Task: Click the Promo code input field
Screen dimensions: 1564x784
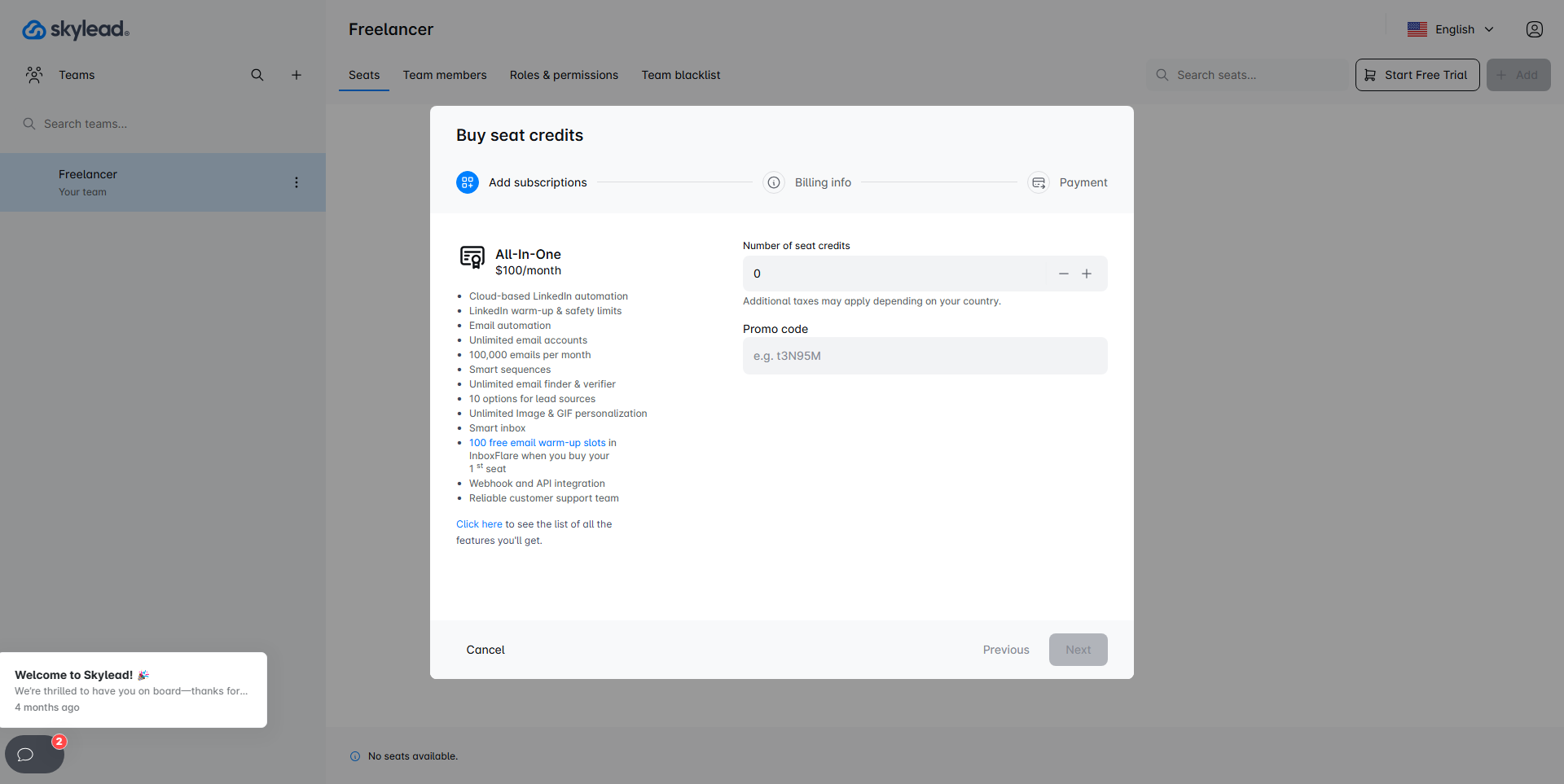Action: [925, 356]
